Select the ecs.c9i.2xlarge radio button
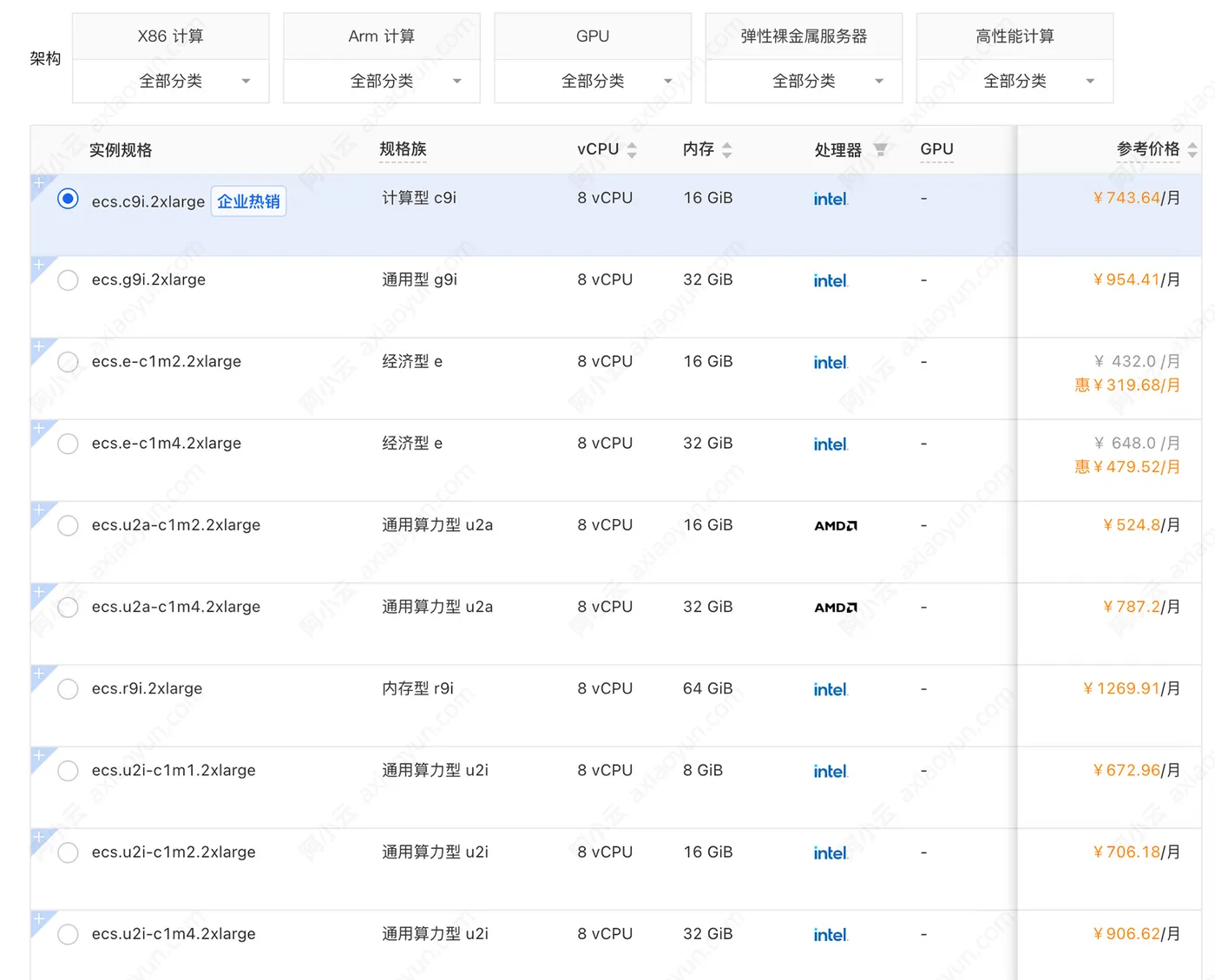 68,199
